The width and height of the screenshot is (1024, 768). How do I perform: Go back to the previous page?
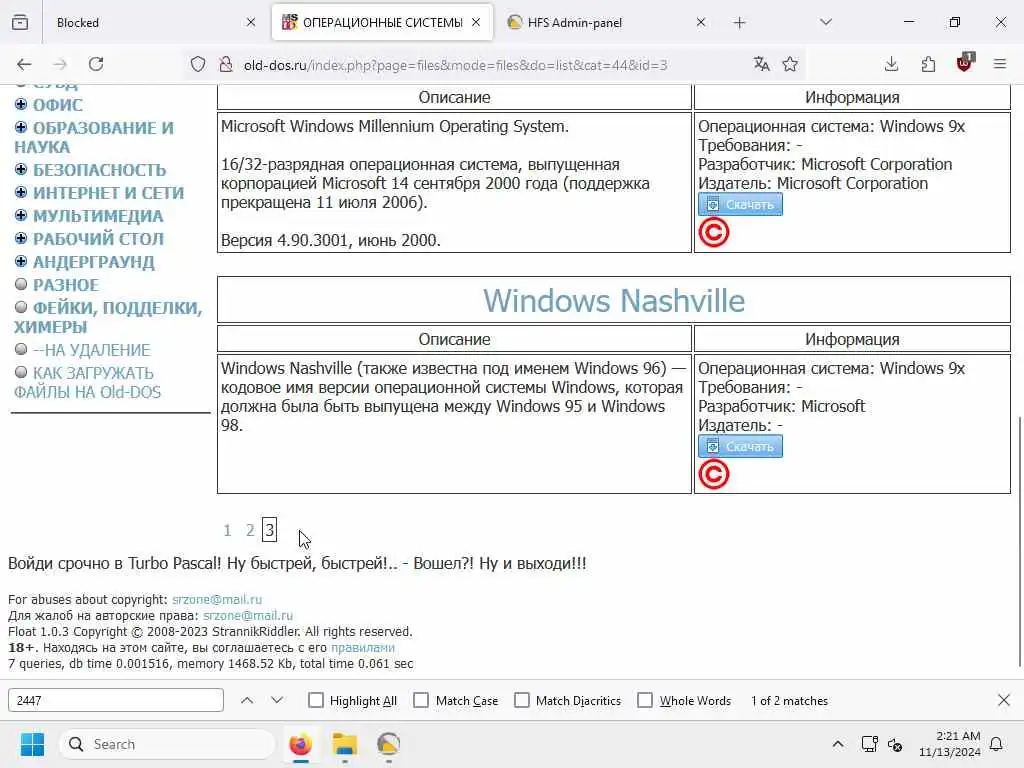[x=24, y=64]
